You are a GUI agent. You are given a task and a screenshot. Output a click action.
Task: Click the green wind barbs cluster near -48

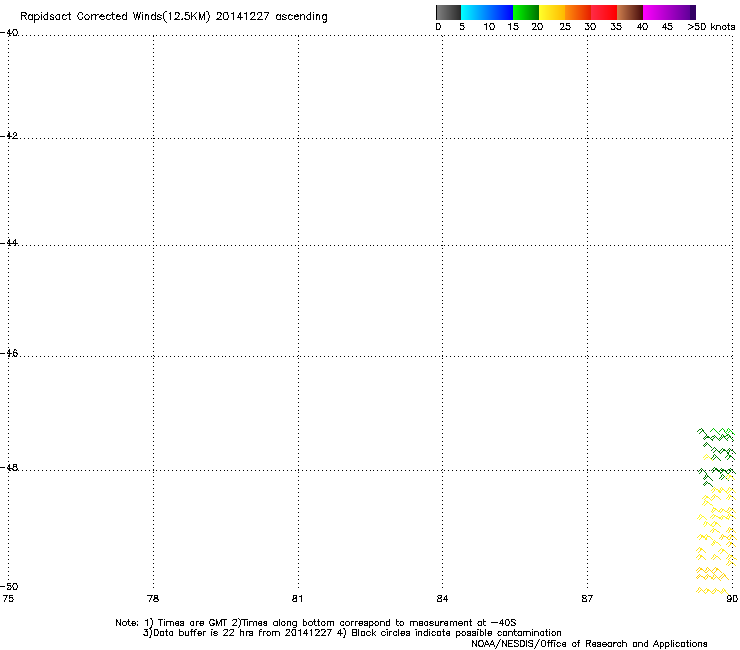tap(716, 457)
